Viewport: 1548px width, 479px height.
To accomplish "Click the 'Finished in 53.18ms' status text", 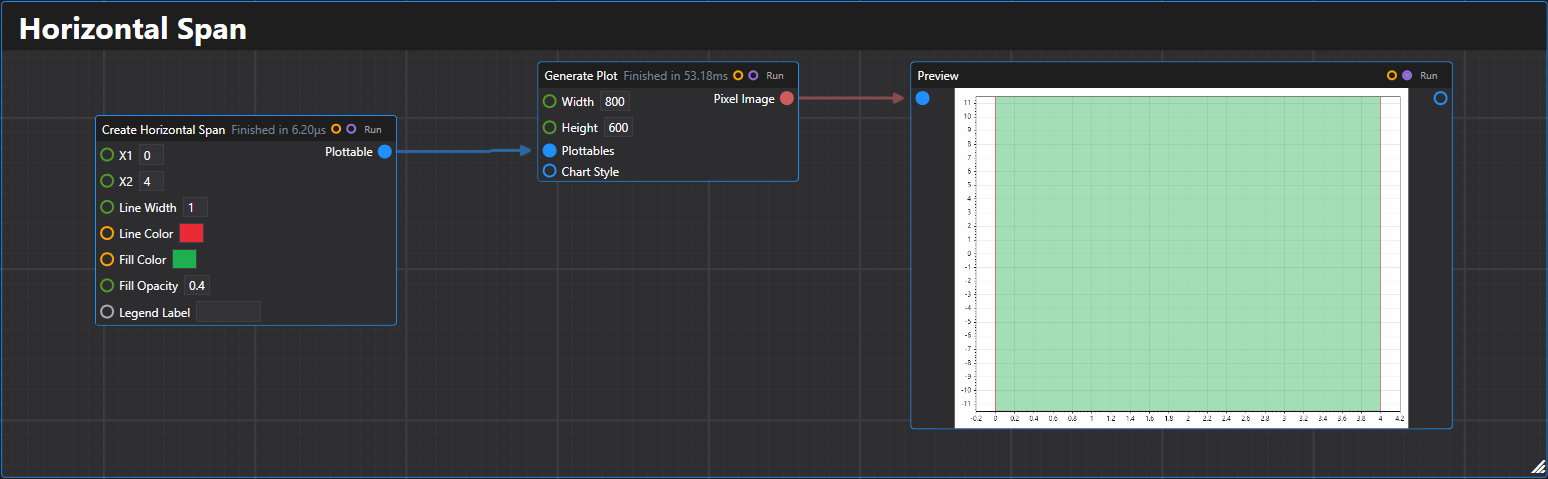I will tap(676, 76).
